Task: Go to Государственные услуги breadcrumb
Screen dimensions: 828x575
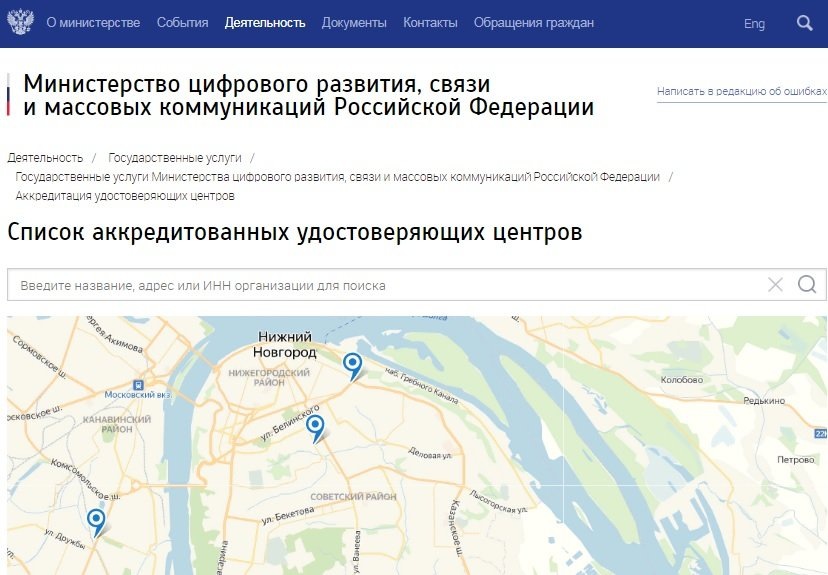Action: click(175, 158)
